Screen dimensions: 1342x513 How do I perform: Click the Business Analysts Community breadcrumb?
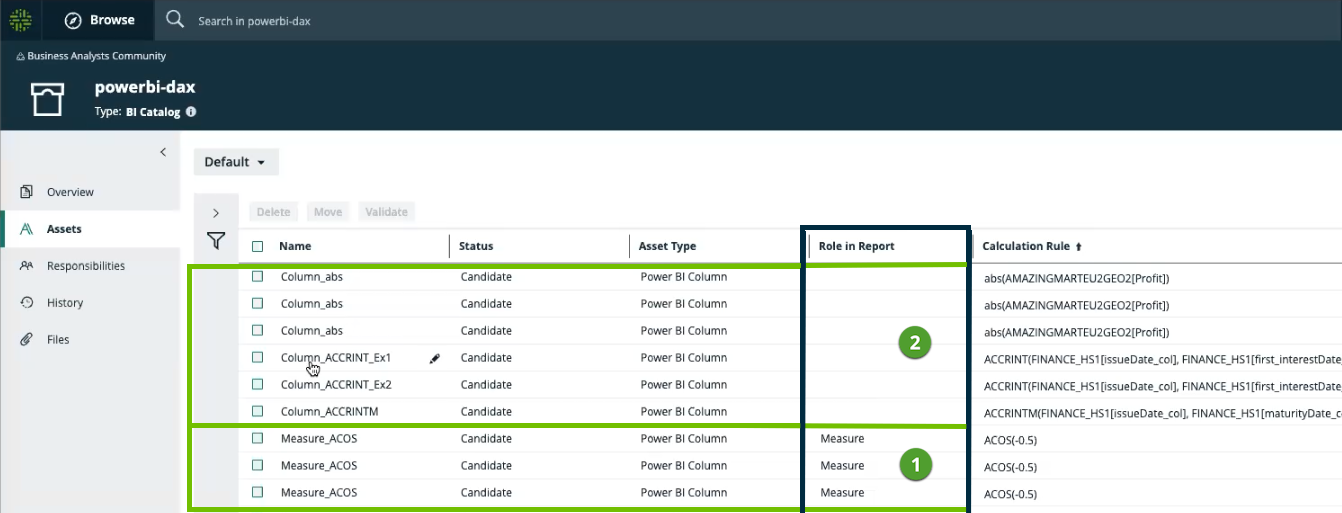96,56
